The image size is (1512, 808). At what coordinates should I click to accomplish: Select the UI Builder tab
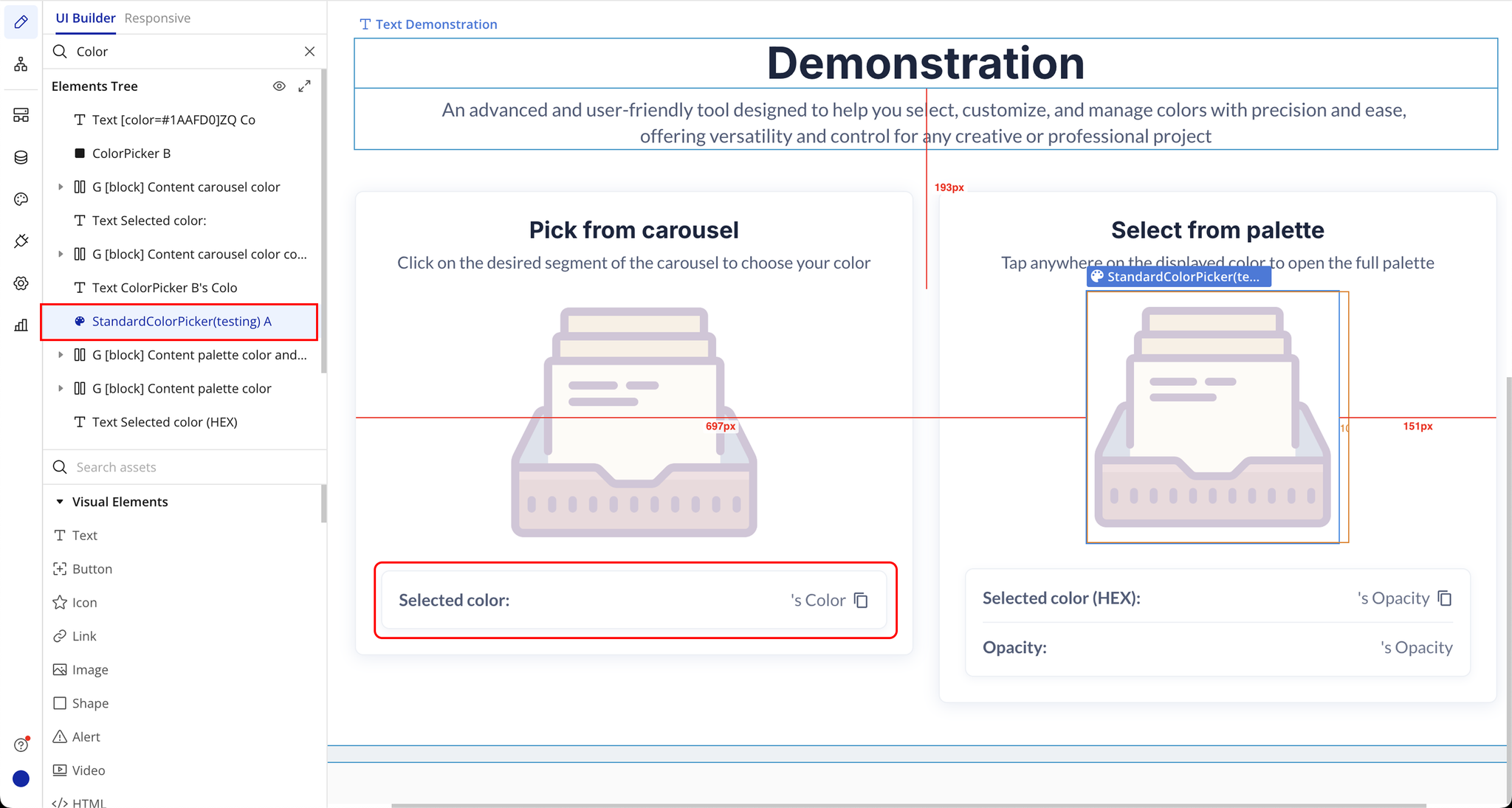click(x=86, y=18)
